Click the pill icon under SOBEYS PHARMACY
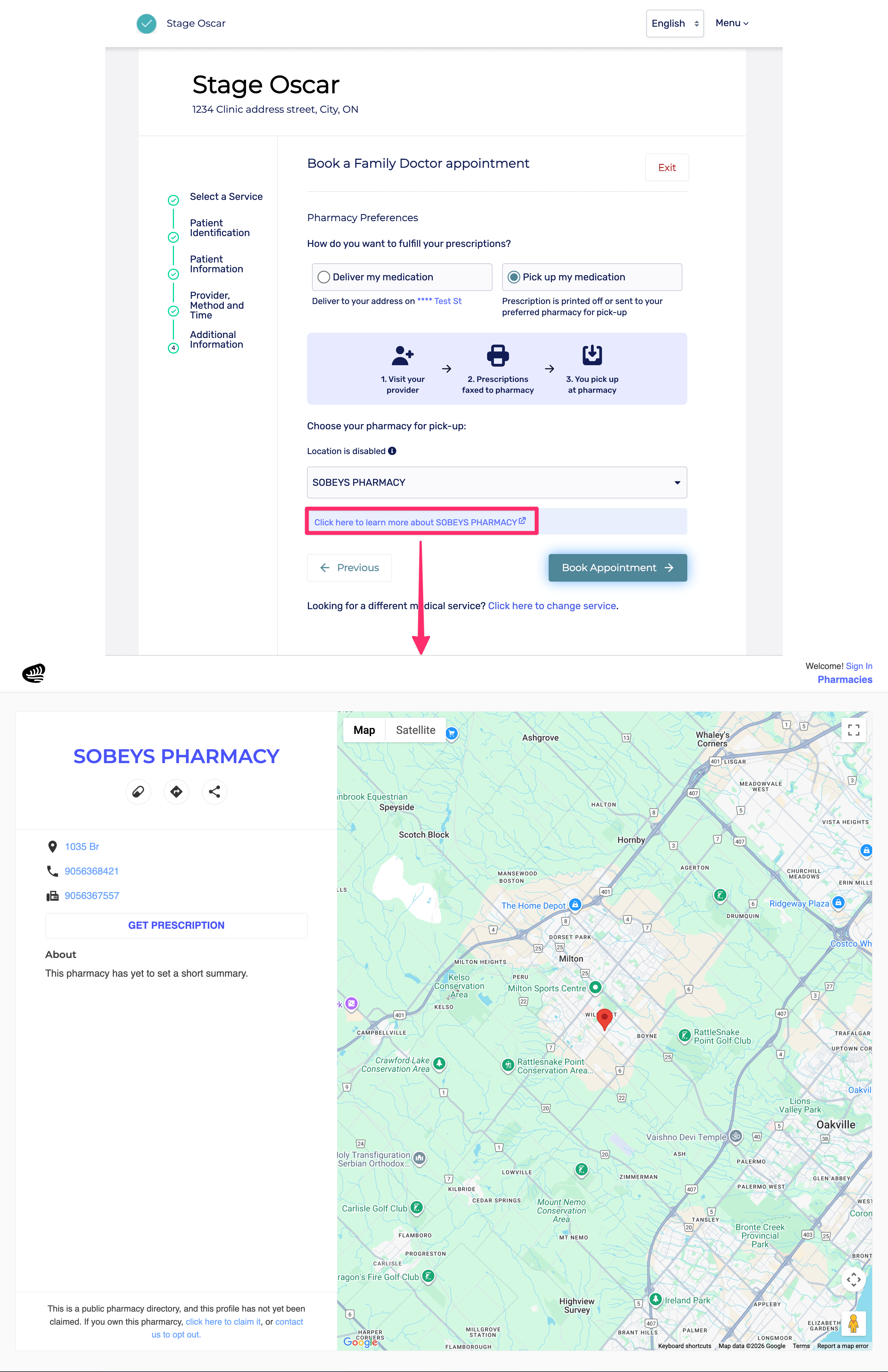Viewport: 888px width, 1372px height. pos(138,792)
